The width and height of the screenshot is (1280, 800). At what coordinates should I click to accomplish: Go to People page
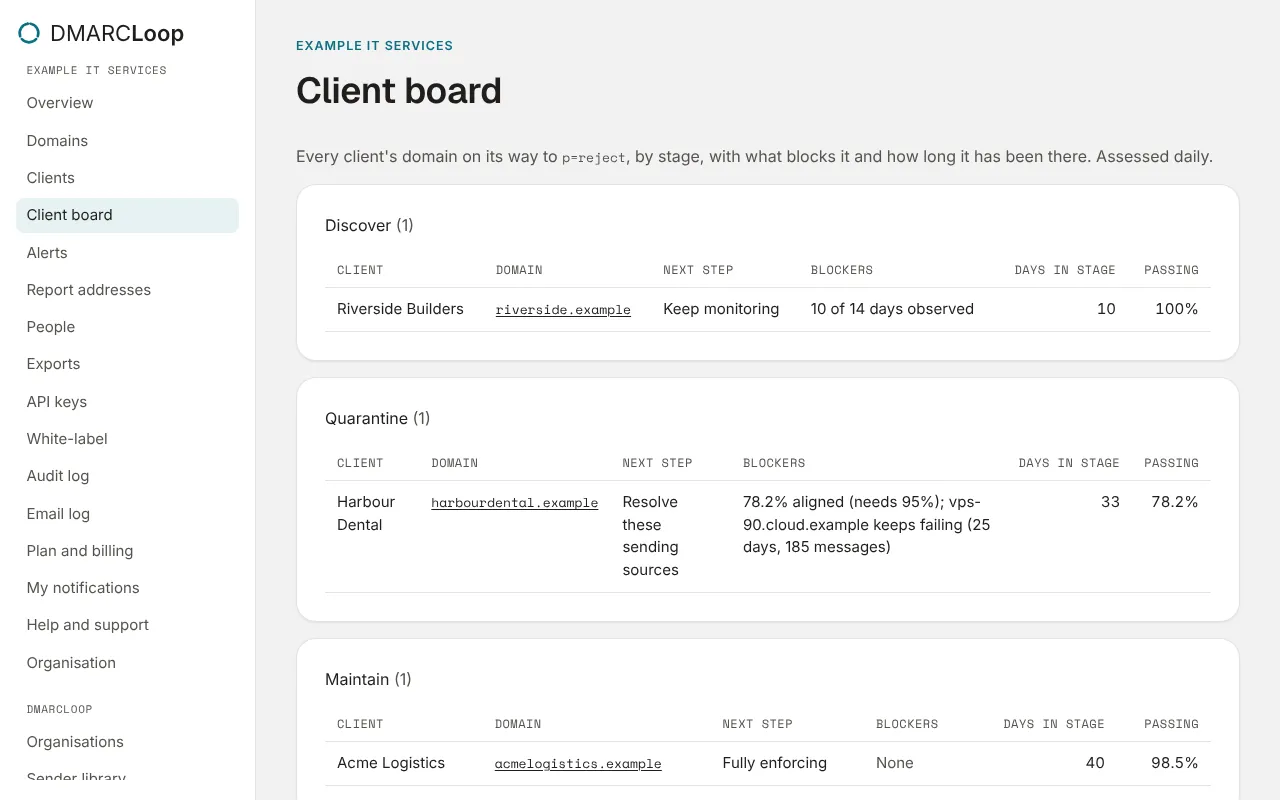pyautogui.click(x=127, y=327)
